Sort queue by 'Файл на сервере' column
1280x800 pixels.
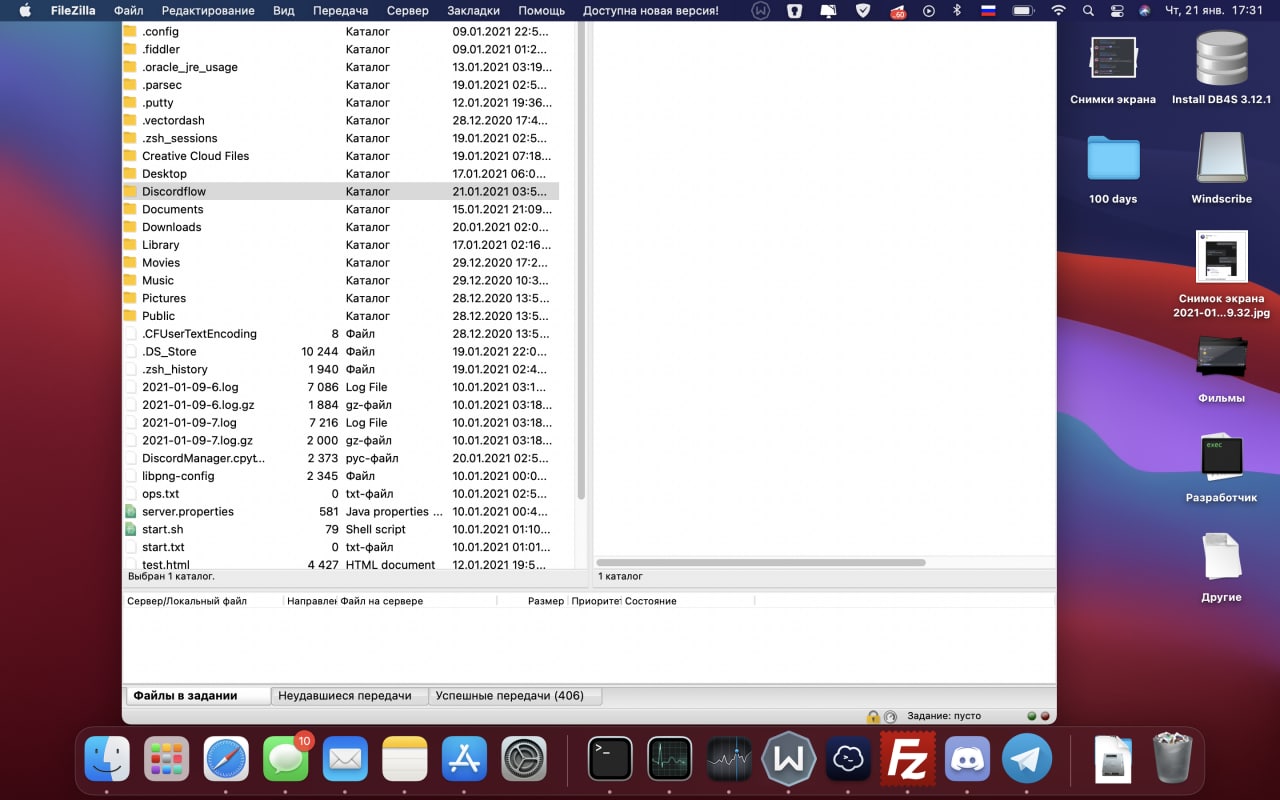[417, 601]
